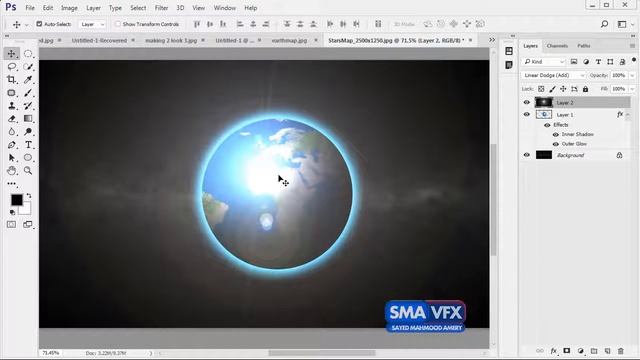Image resolution: width=640 pixels, height=360 pixels.
Task: Set the foreground color swatch
Action: (x=16, y=200)
